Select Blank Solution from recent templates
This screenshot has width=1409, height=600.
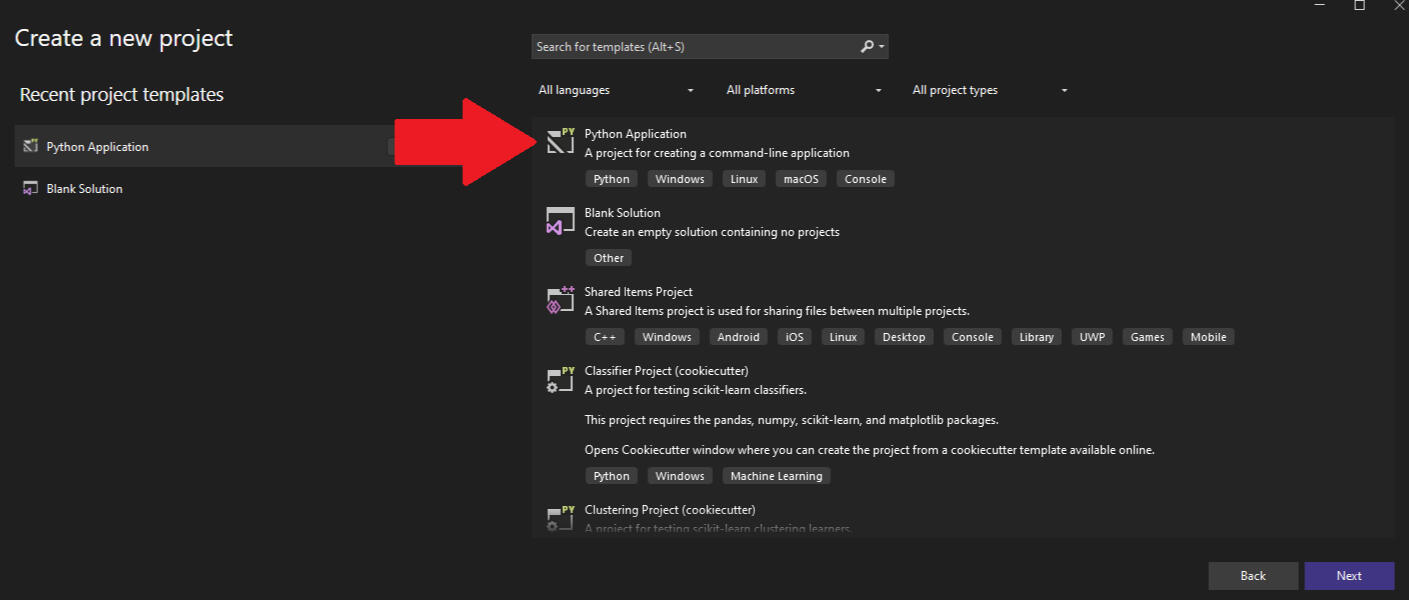[85, 189]
